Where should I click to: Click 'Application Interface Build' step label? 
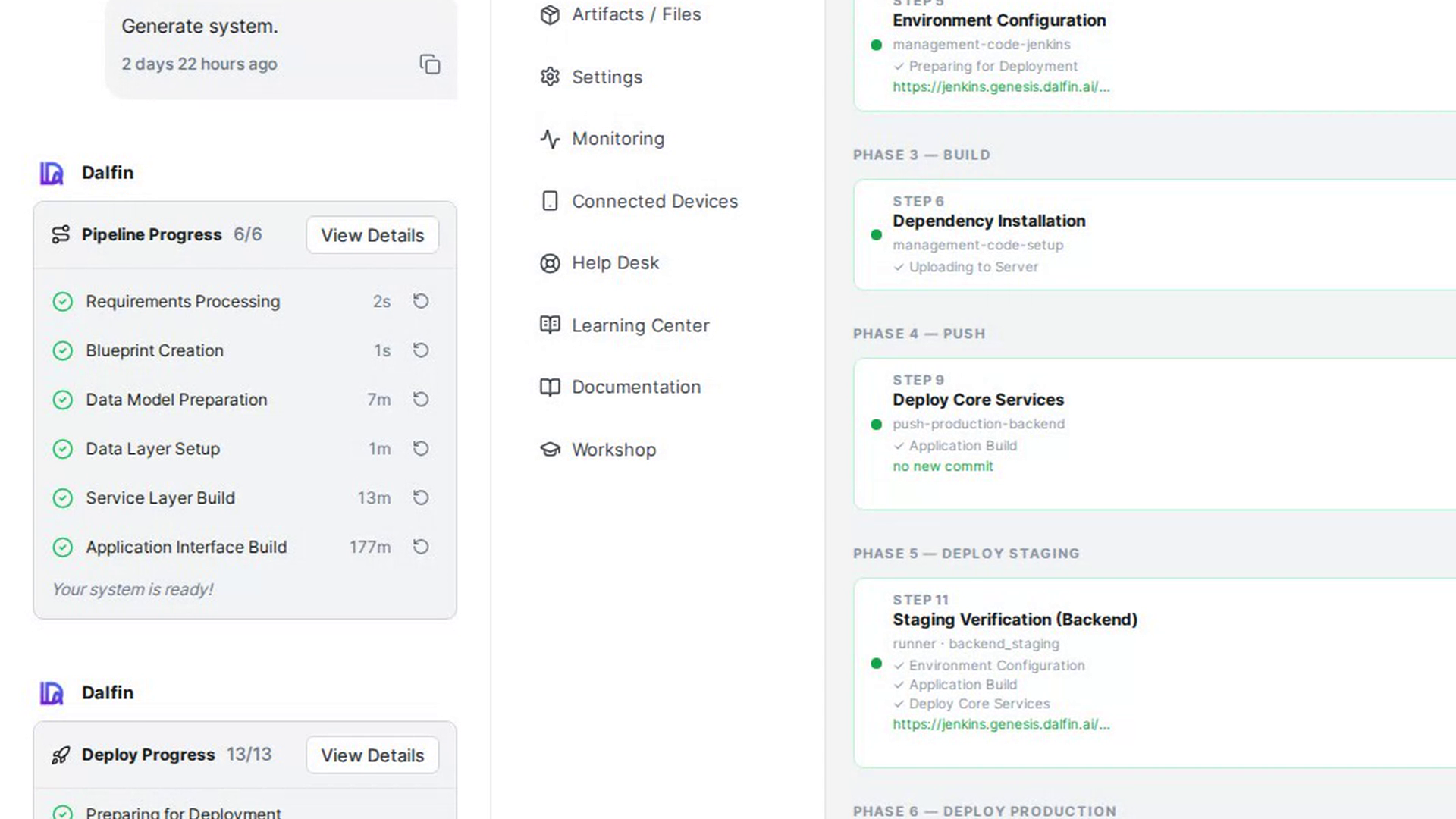[186, 547]
